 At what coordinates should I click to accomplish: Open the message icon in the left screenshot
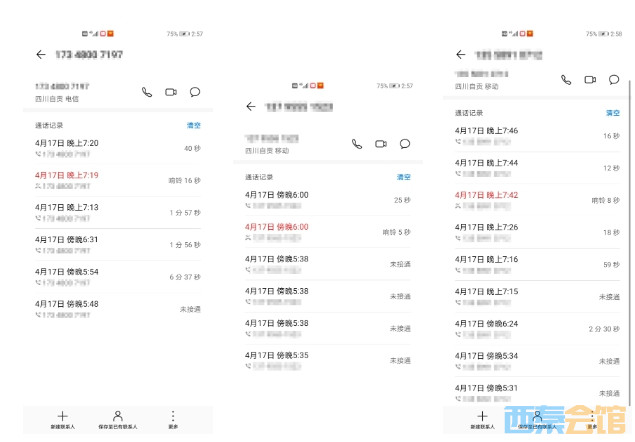[195, 92]
